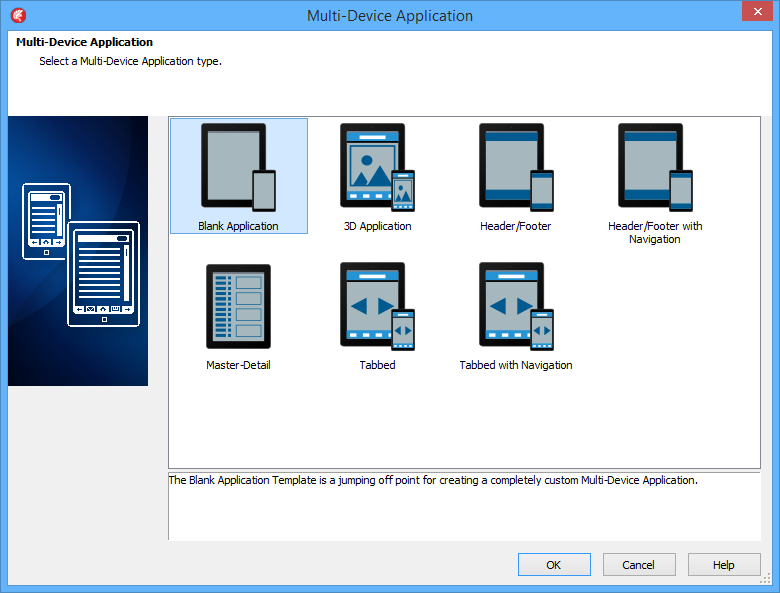Confirm selection with the OK button

pyautogui.click(x=554, y=565)
